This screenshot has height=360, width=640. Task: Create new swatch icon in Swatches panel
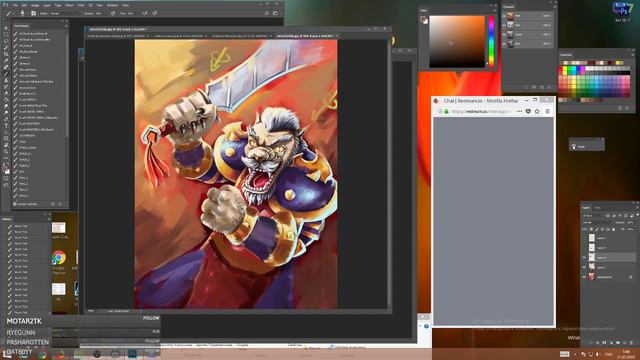tap(620, 108)
